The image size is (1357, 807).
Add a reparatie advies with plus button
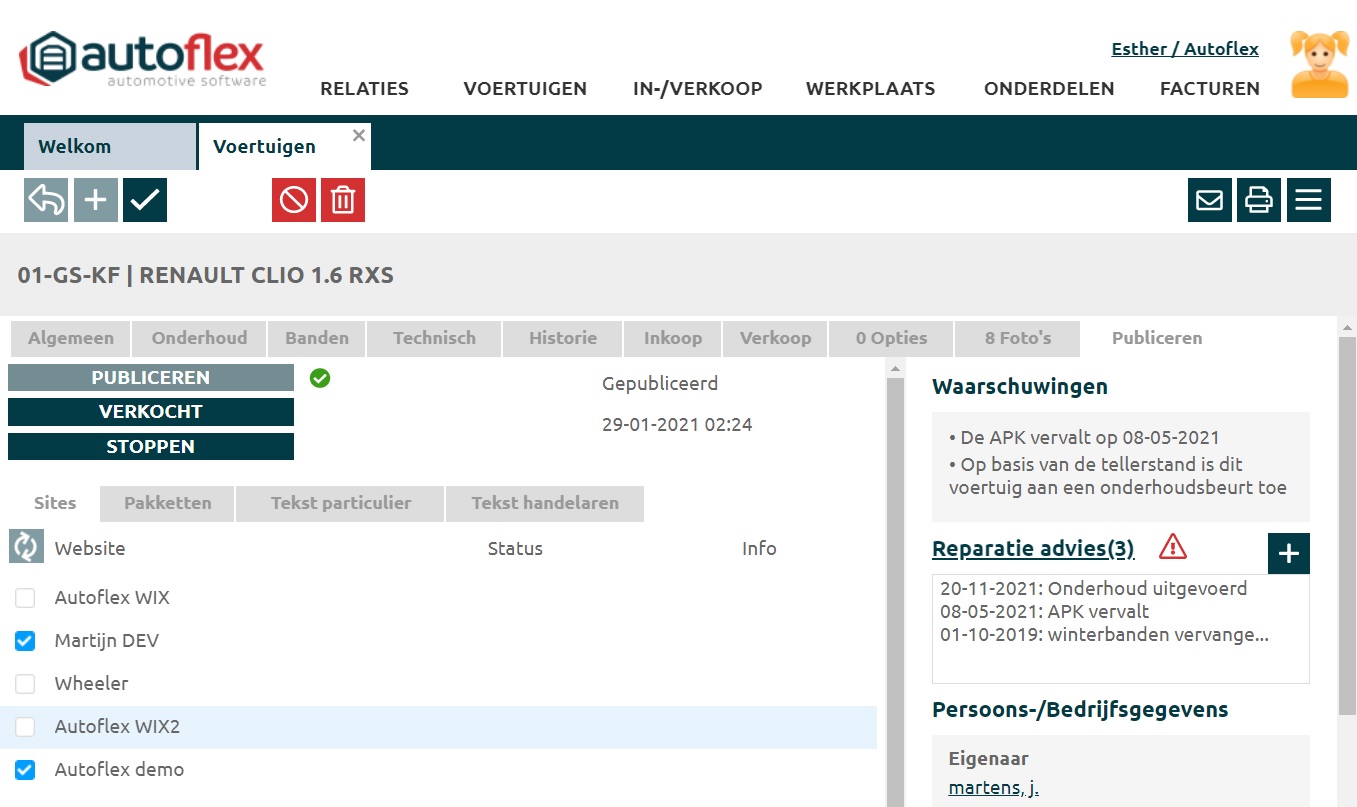point(1288,554)
